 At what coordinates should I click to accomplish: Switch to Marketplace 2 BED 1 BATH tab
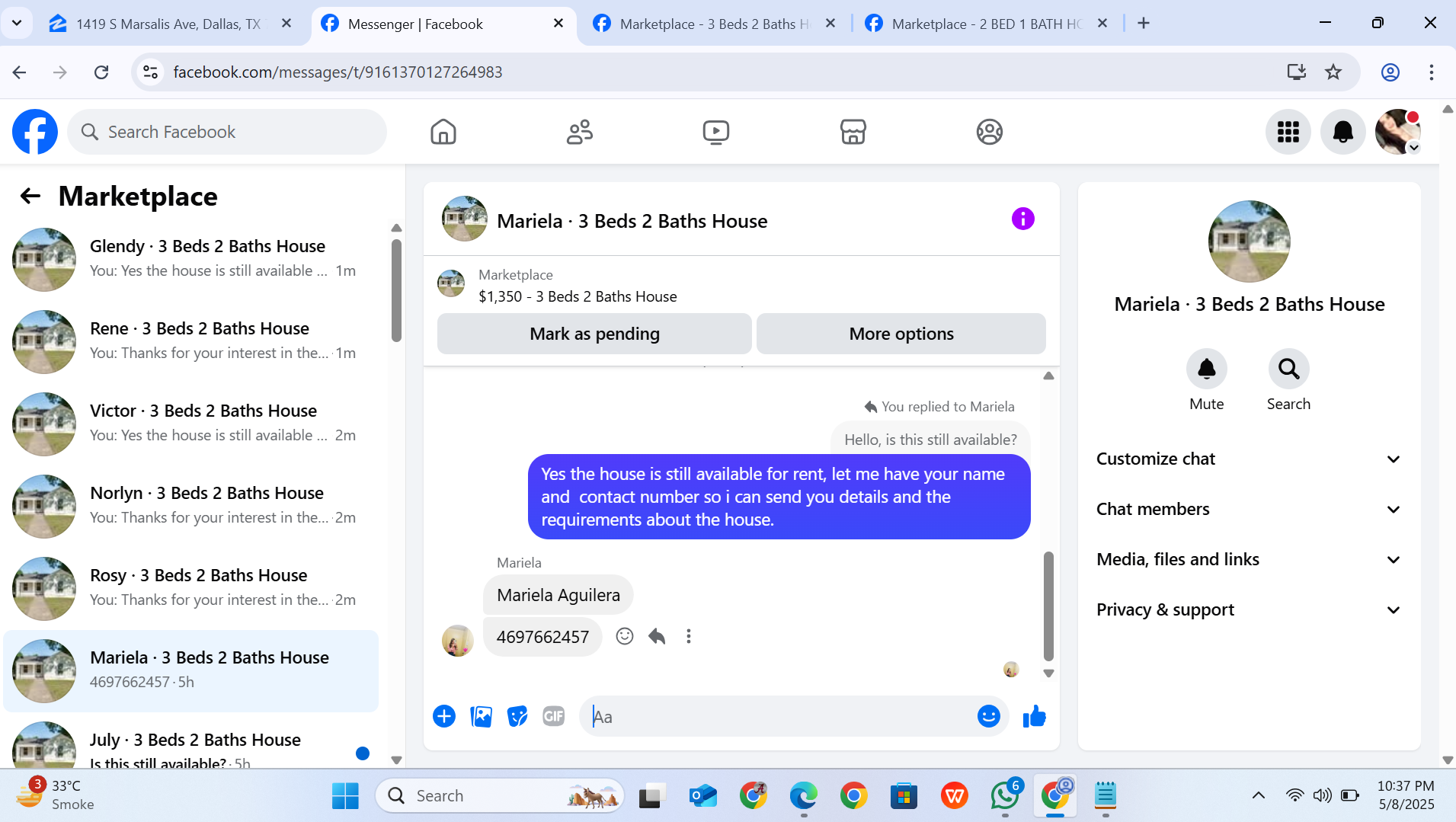coord(987,24)
